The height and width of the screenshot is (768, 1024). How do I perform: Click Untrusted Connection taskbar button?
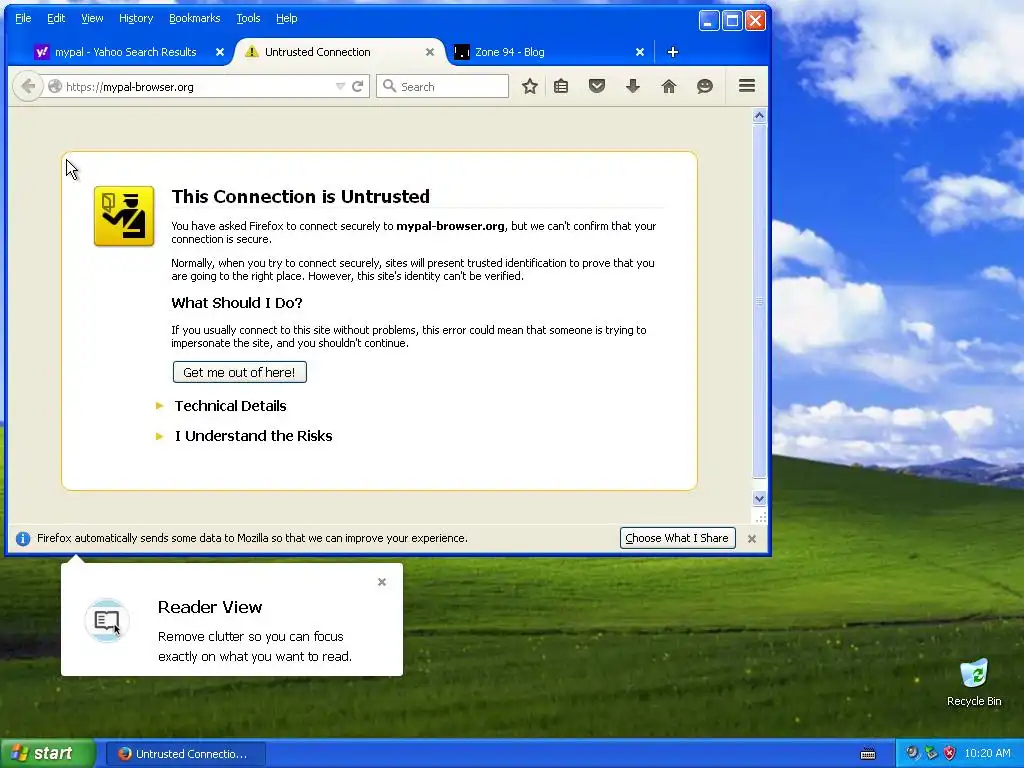pos(184,754)
